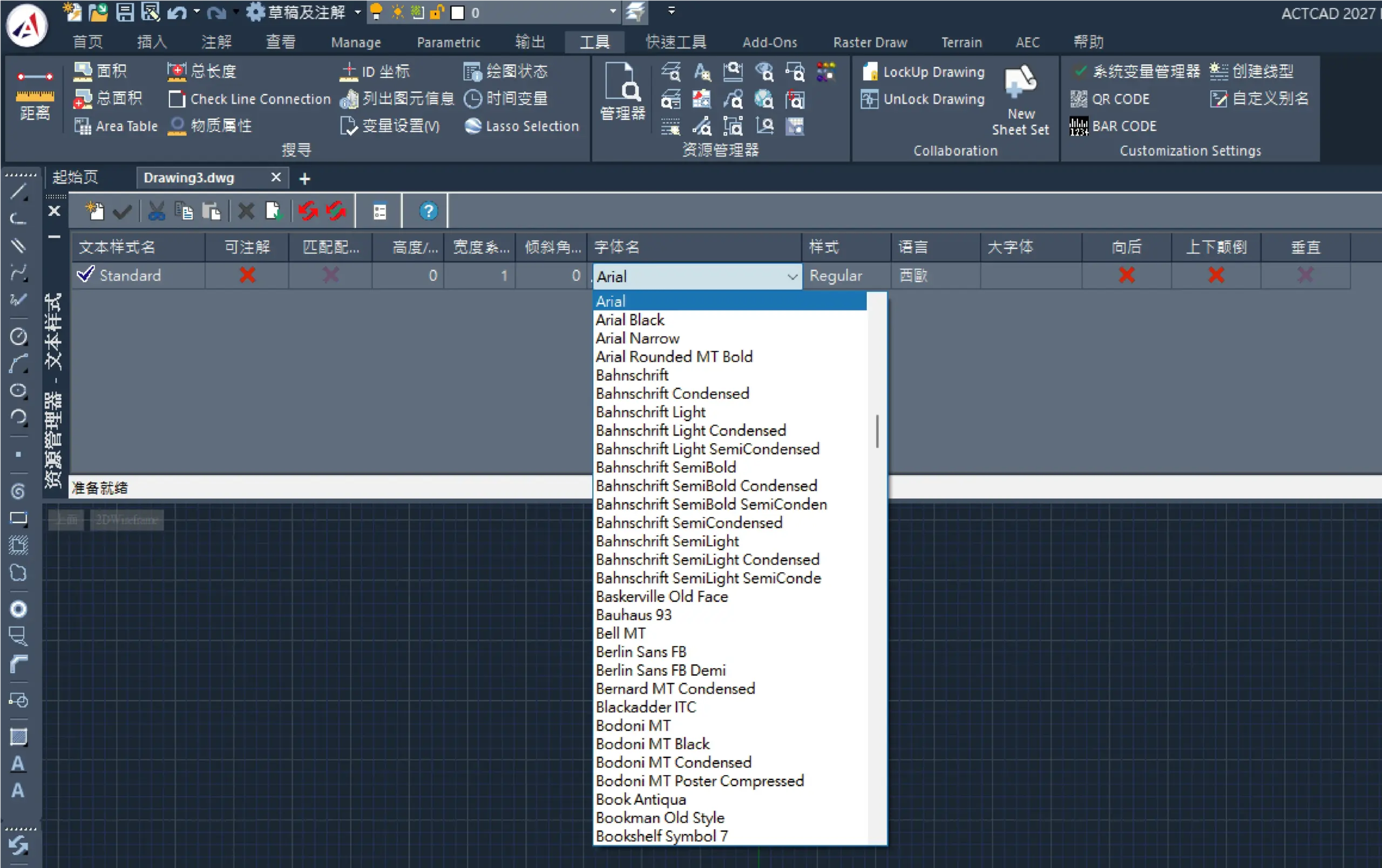Viewport: 1382px width, 868px height.
Task: Click the delete X icon in explorer toolbar
Action: pos(246,211)
